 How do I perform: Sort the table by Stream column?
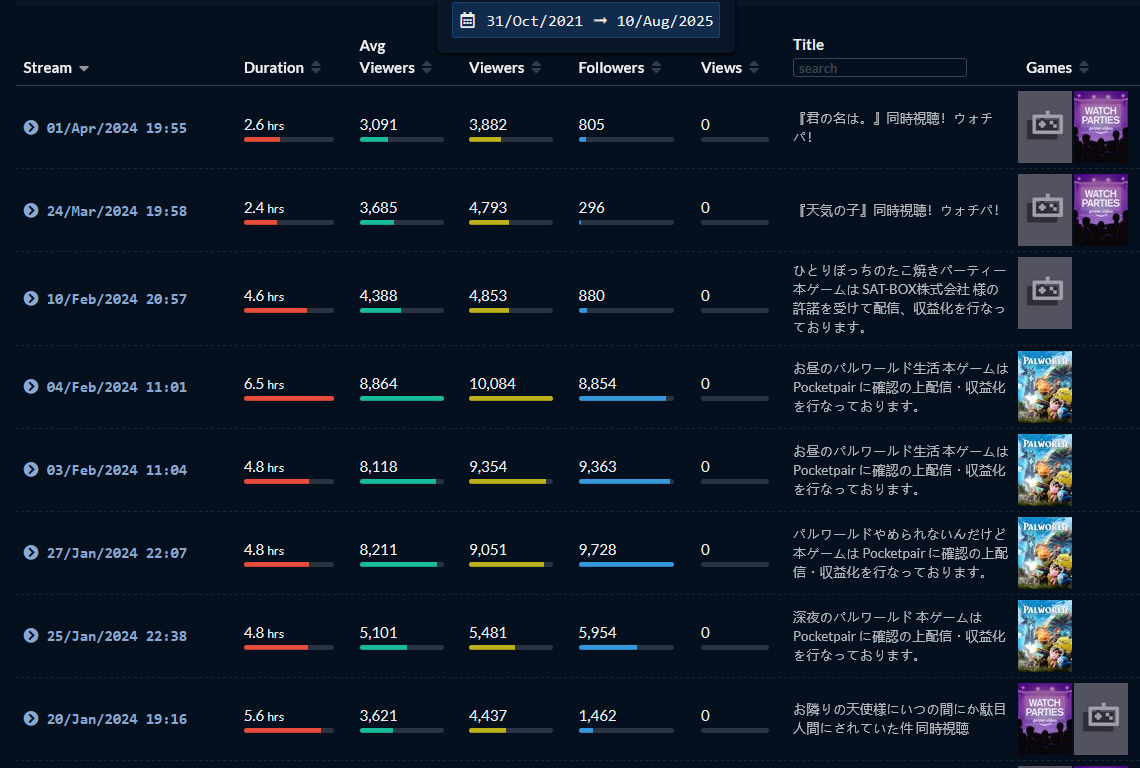(55, 68)
